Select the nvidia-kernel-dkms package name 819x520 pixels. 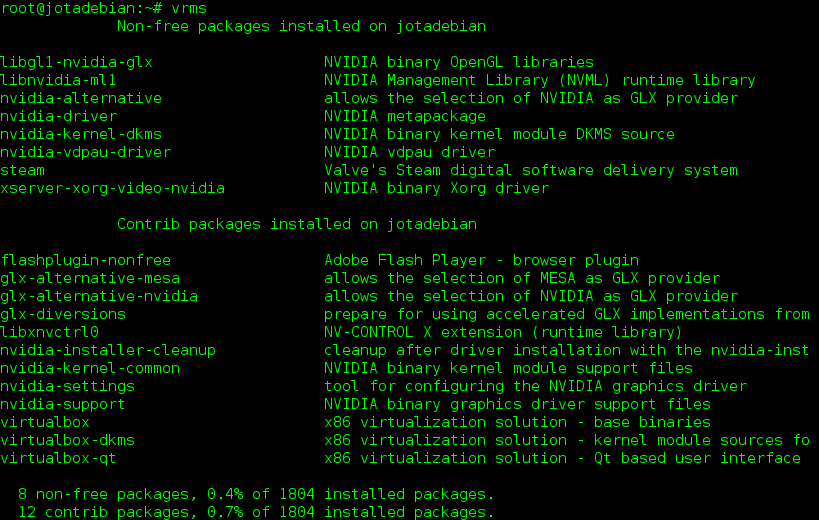[x=81, y=134]
